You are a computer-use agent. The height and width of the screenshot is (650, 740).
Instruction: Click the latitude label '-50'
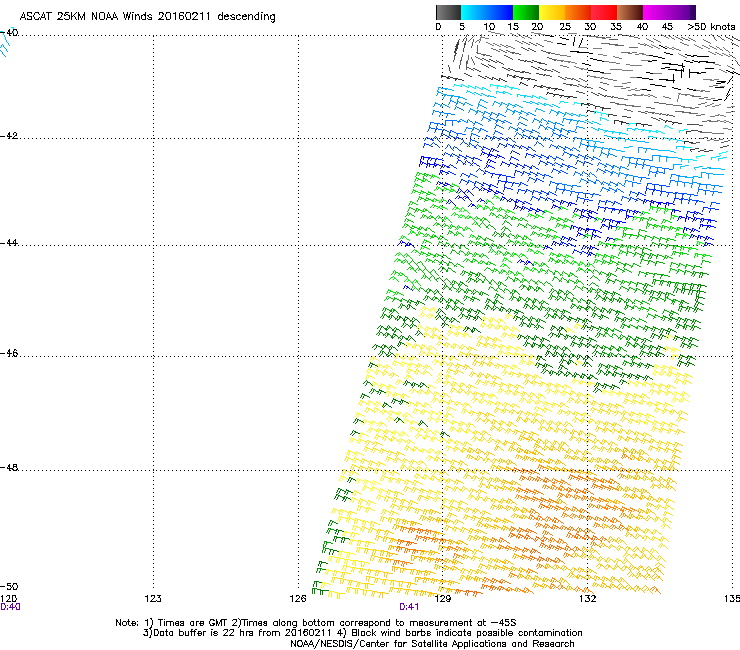pos(9,586)
